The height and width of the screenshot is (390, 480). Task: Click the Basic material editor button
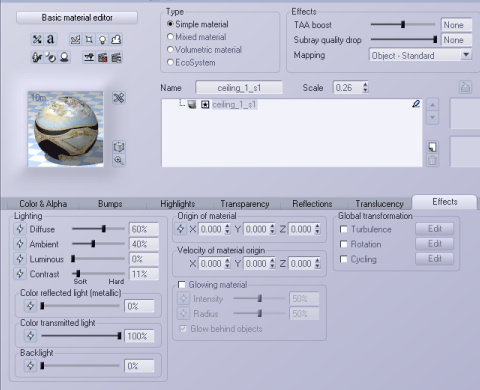[x=77, y=18]
